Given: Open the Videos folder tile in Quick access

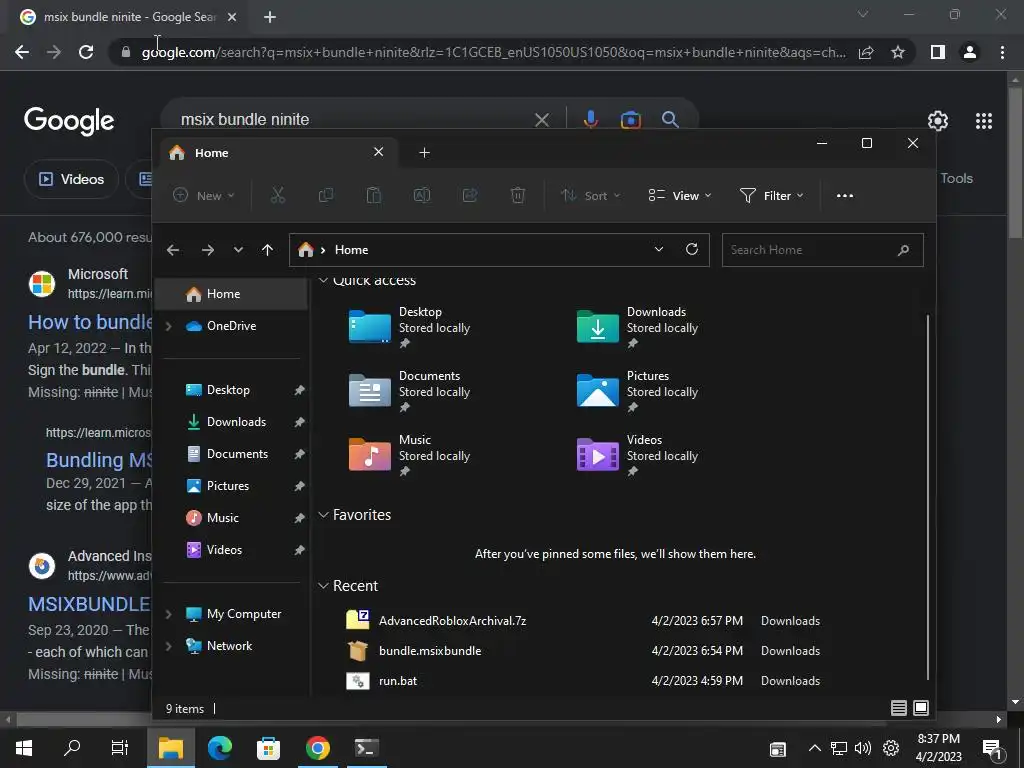Looking at the screenshot, I should coord(637,455).
